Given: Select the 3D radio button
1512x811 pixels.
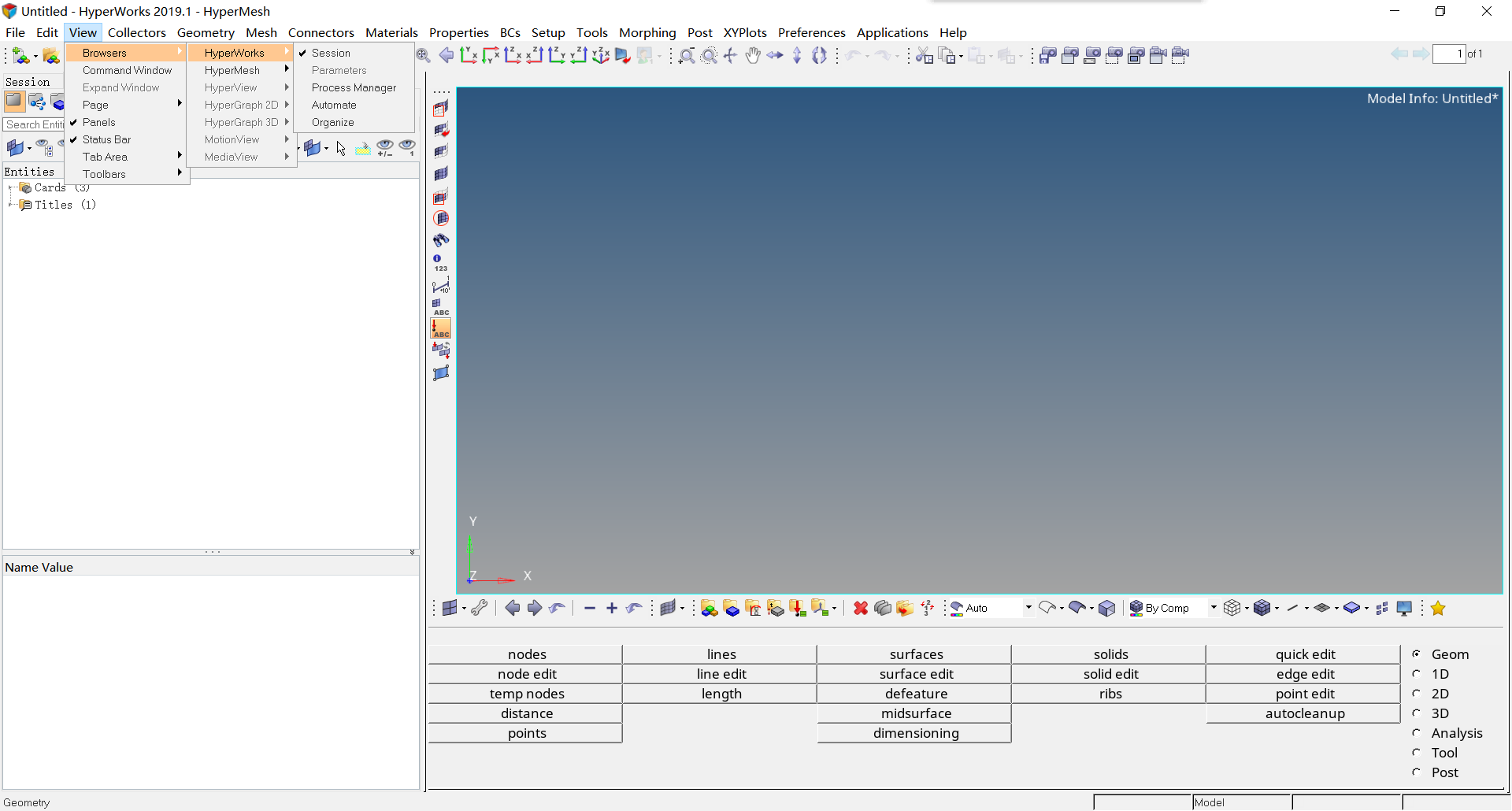Looking at the screenshot, I should (1417, 713).
